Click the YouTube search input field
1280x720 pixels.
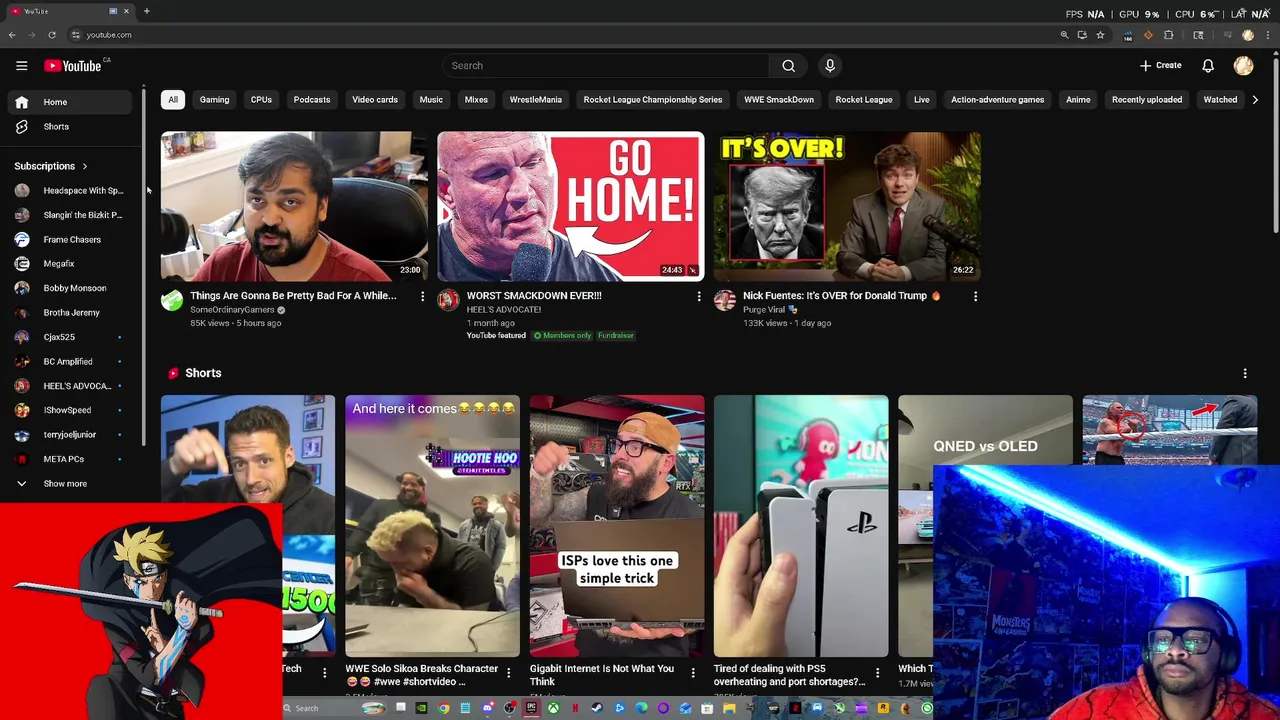click(x=606, y=65)
